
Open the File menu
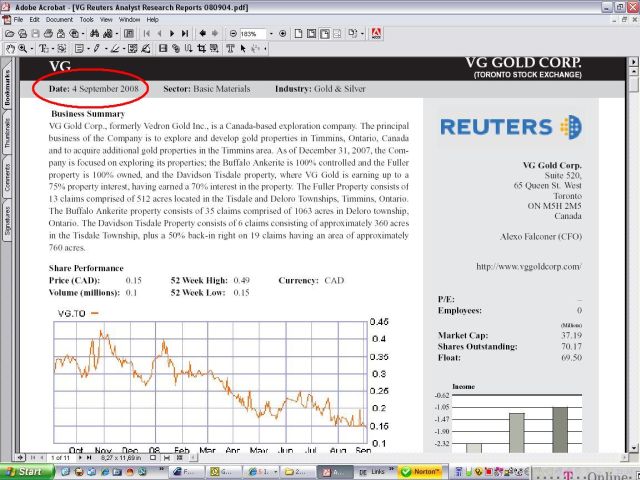click(18, 20)
